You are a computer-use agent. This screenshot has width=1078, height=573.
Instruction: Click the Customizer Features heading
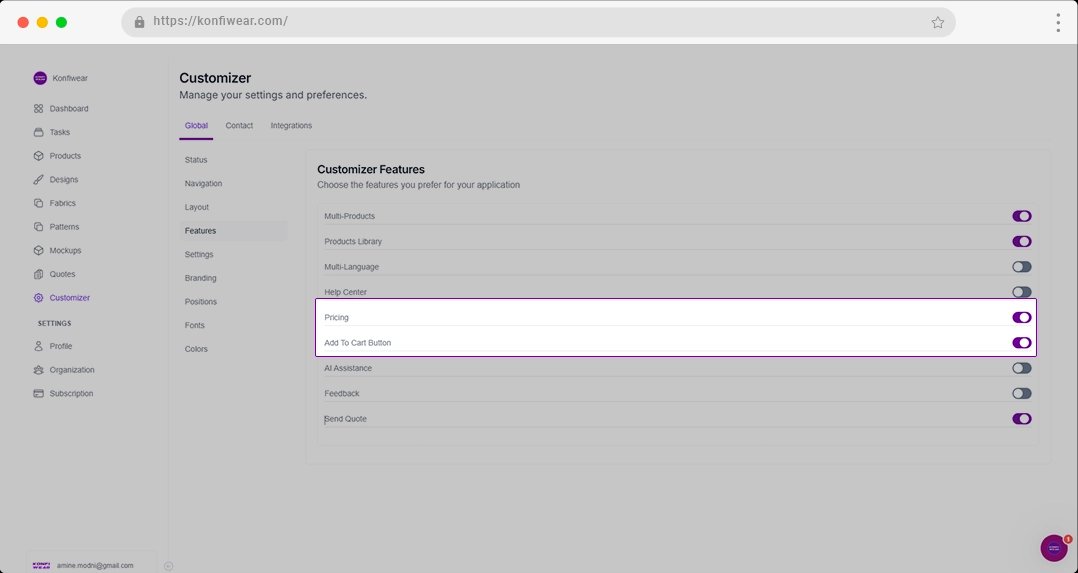click(371, 169)
